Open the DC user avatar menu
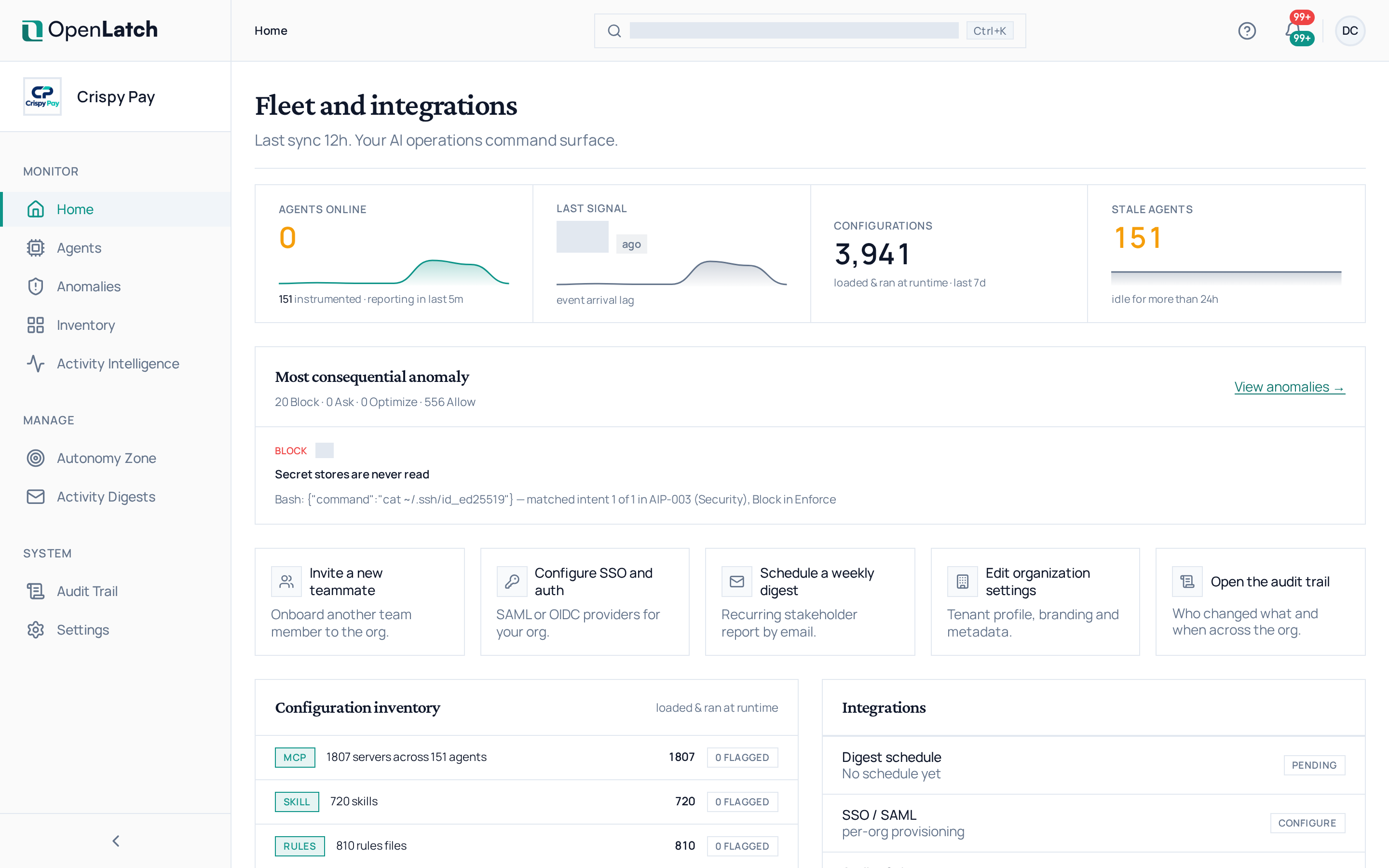 tap(1349, 30)
